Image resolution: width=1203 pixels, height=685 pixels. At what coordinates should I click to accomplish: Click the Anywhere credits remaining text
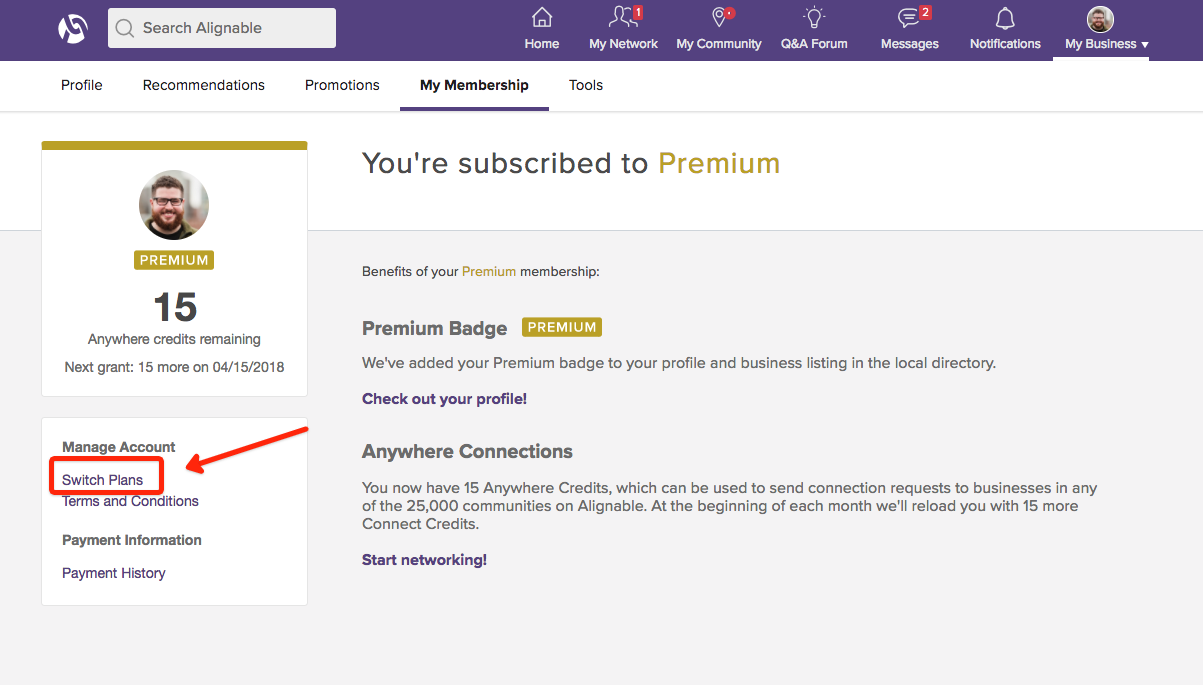174,339
